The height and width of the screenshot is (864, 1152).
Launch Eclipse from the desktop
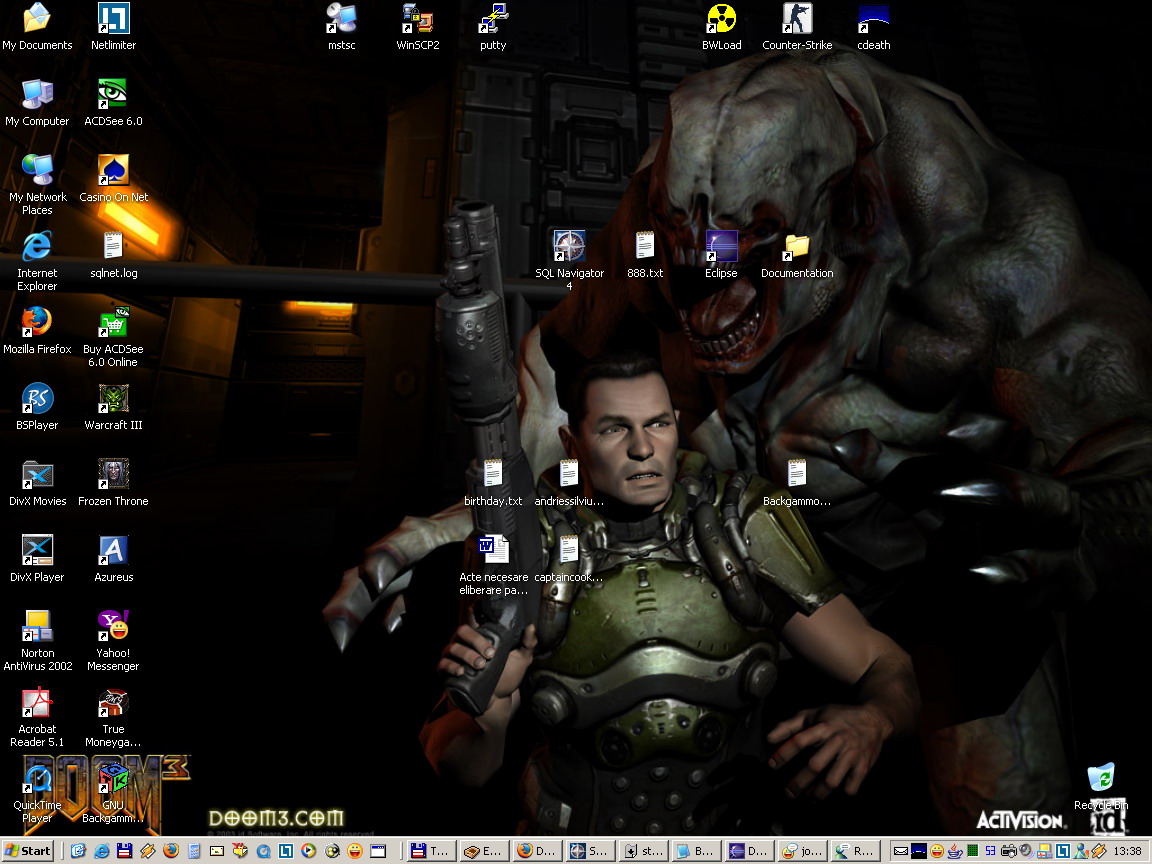(721, 255)
